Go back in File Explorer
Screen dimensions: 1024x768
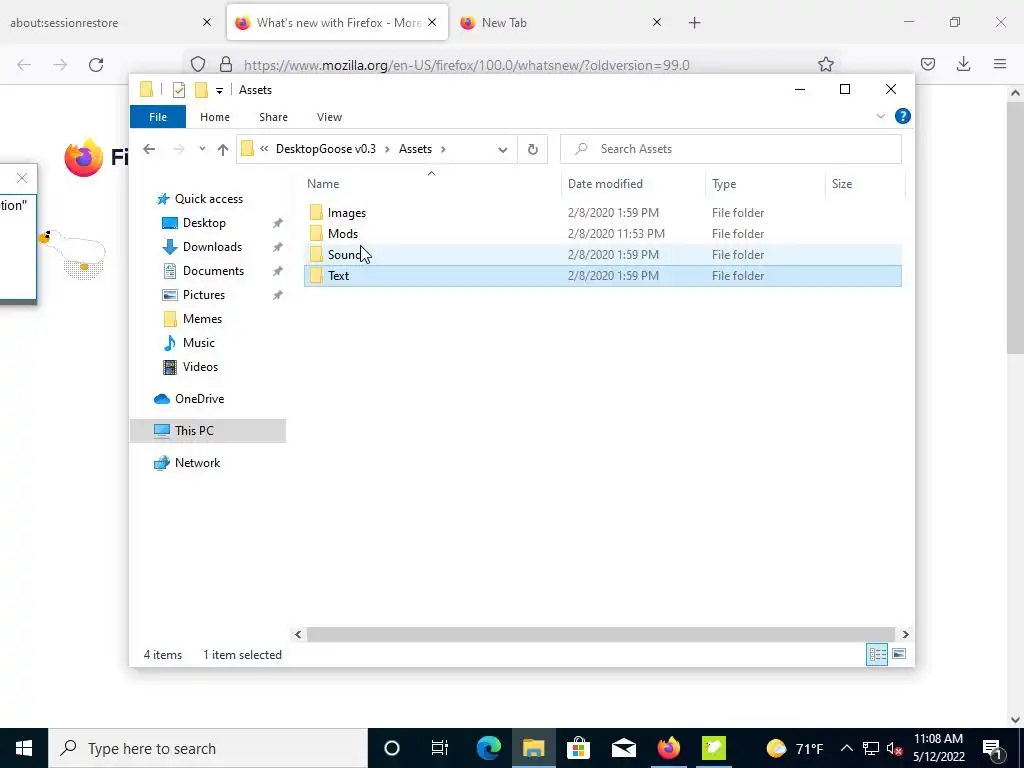(149, 149)
